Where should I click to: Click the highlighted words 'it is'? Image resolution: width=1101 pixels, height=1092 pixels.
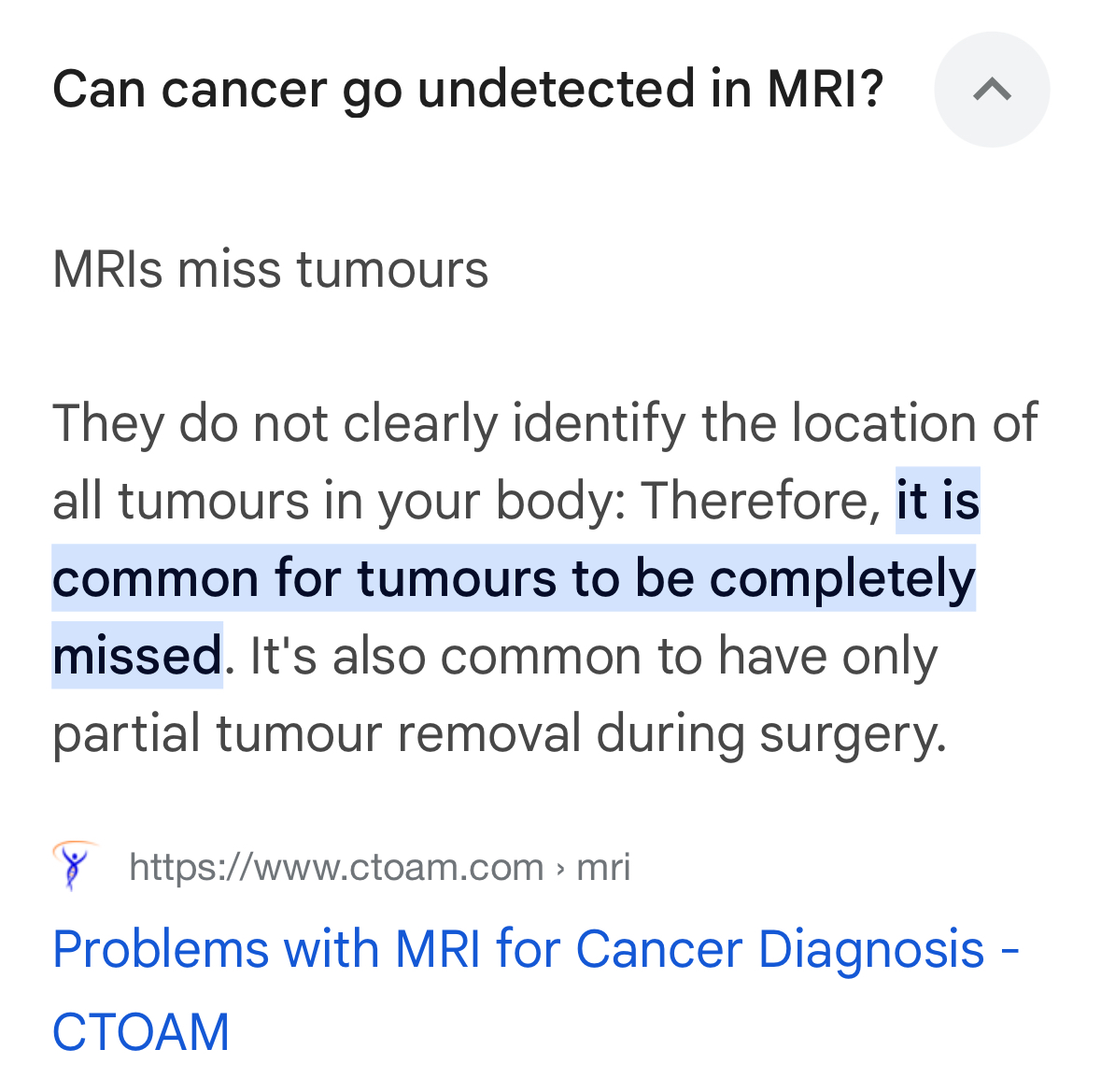pos(938,501)
